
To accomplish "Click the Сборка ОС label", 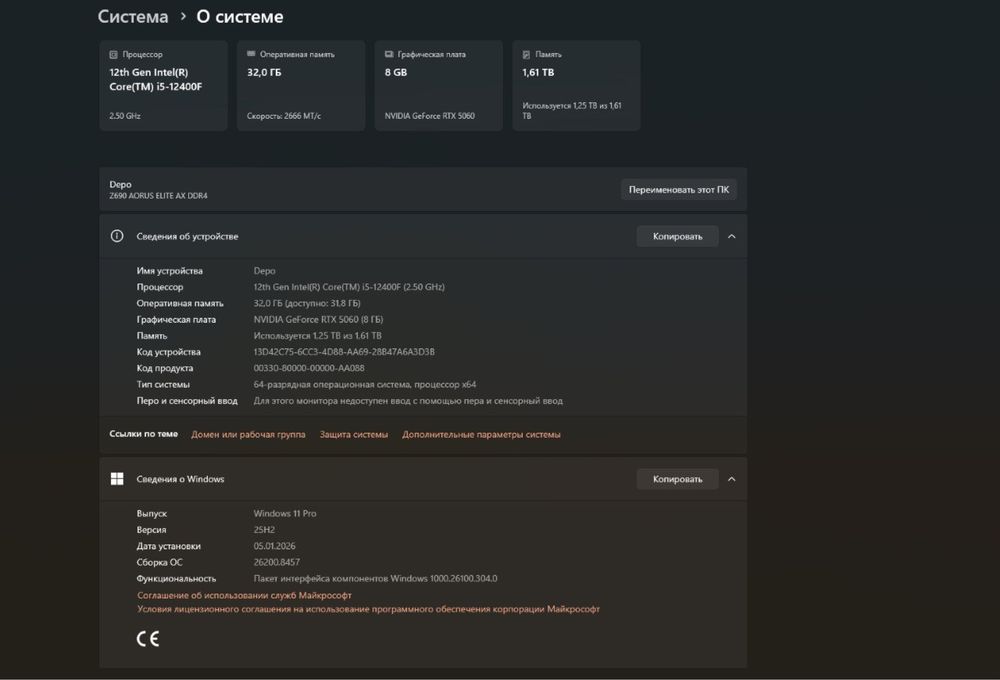I will pos(159,563).
